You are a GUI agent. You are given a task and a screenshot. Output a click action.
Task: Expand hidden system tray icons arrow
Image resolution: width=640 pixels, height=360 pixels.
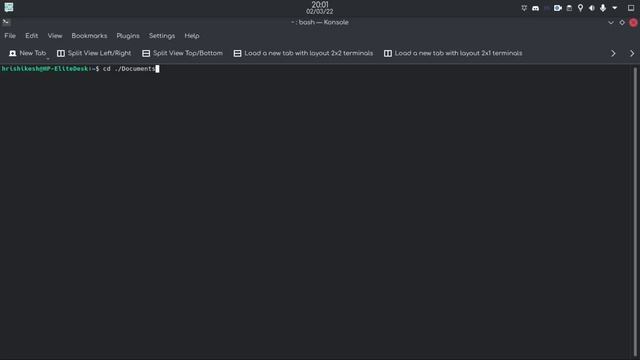coord(615,8)
